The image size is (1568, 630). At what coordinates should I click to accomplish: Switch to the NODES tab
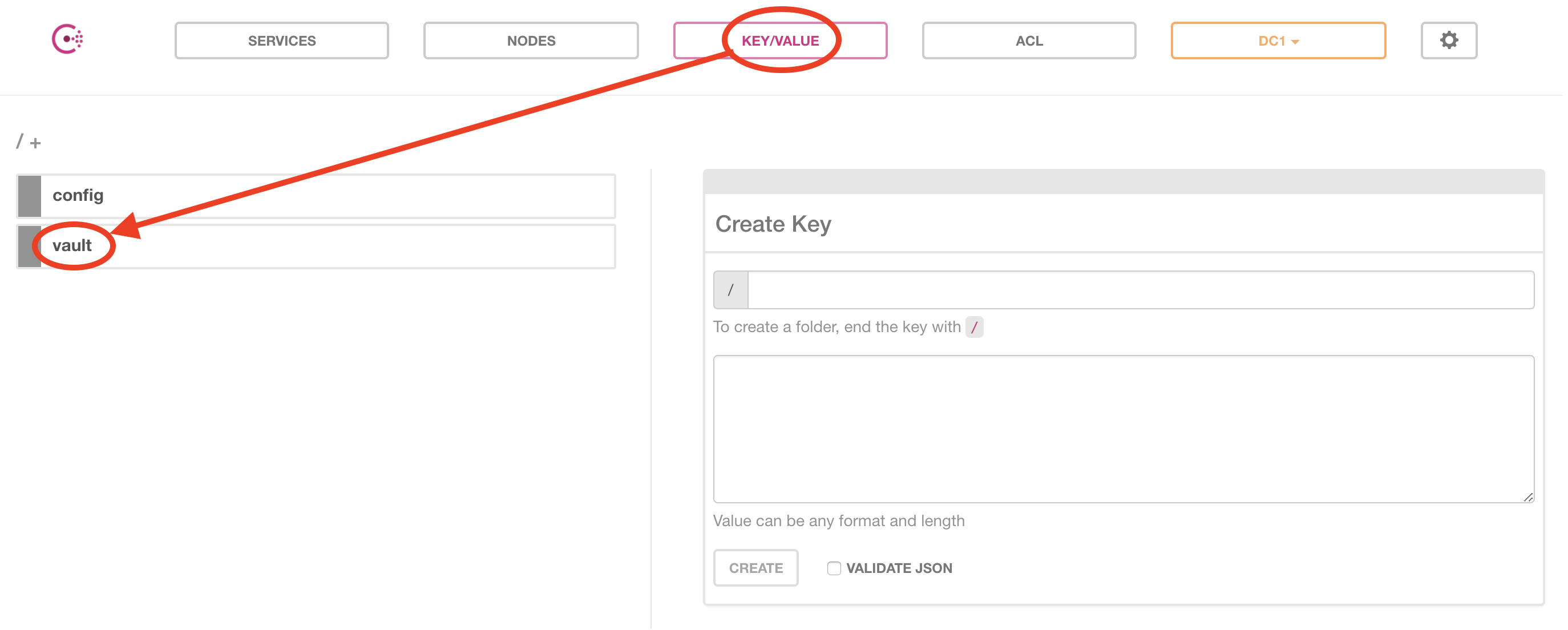point(530,40)
